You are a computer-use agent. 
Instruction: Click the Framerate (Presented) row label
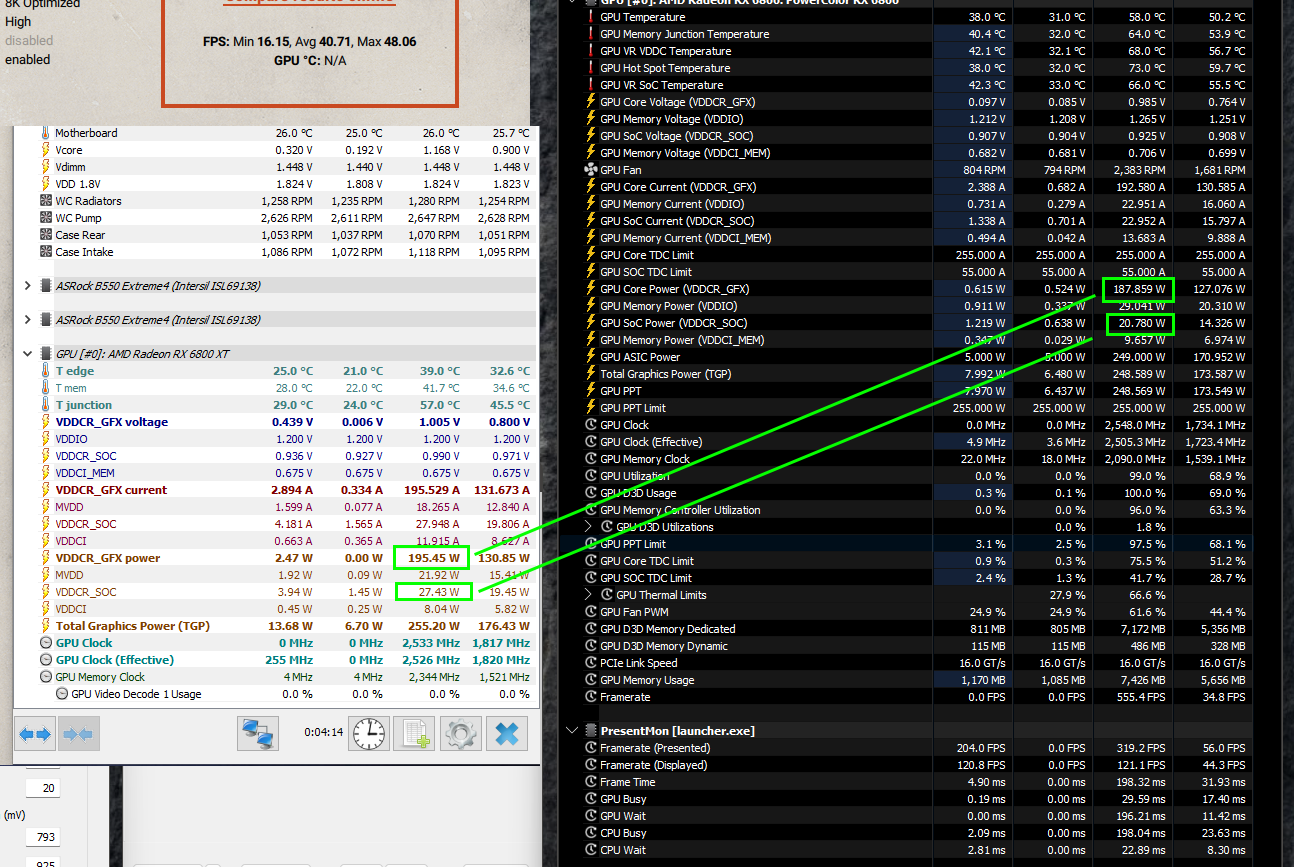pos(654,748)
